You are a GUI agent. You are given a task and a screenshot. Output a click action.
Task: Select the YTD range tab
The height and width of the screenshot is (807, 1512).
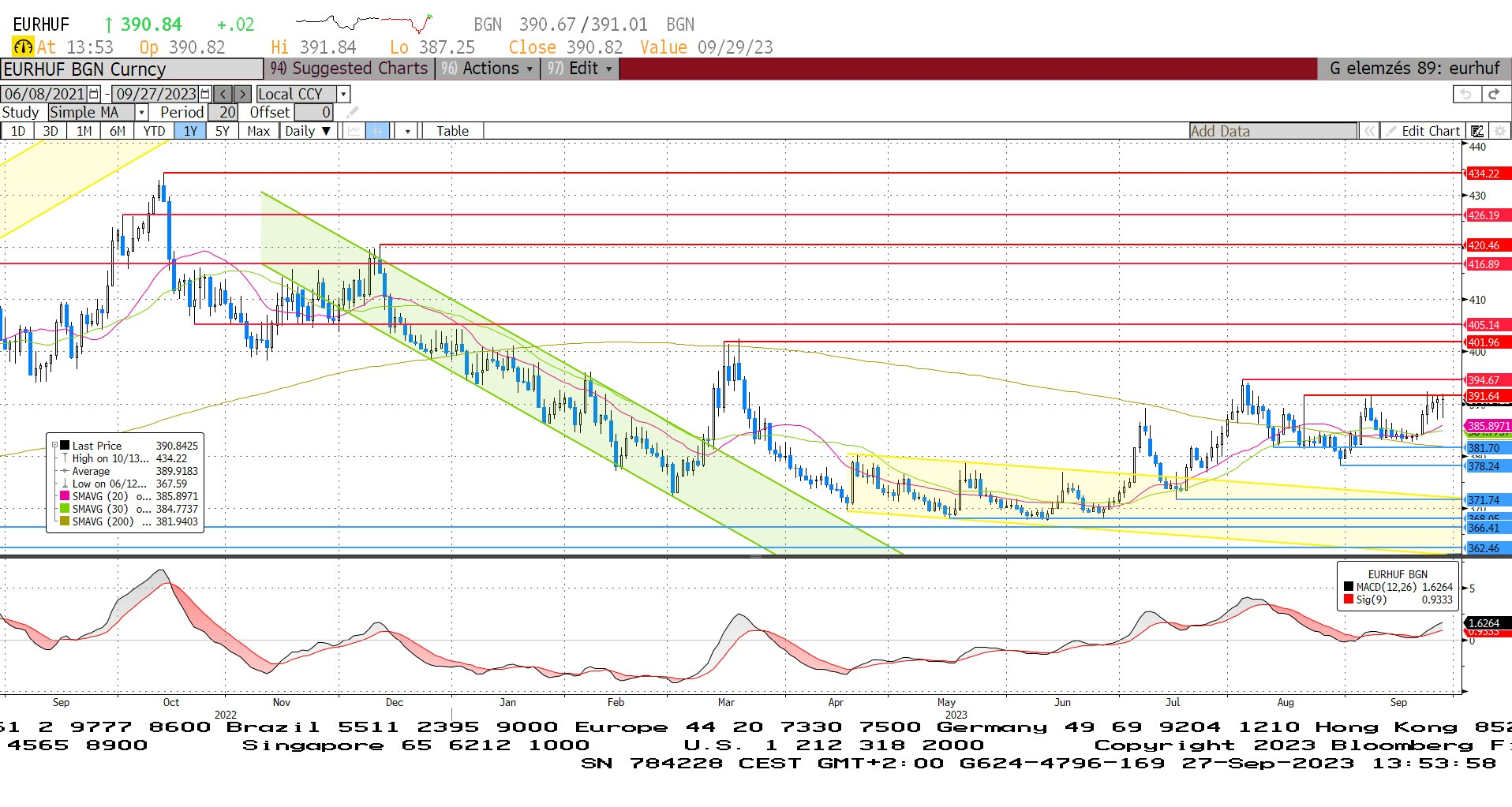pos(154,131)
